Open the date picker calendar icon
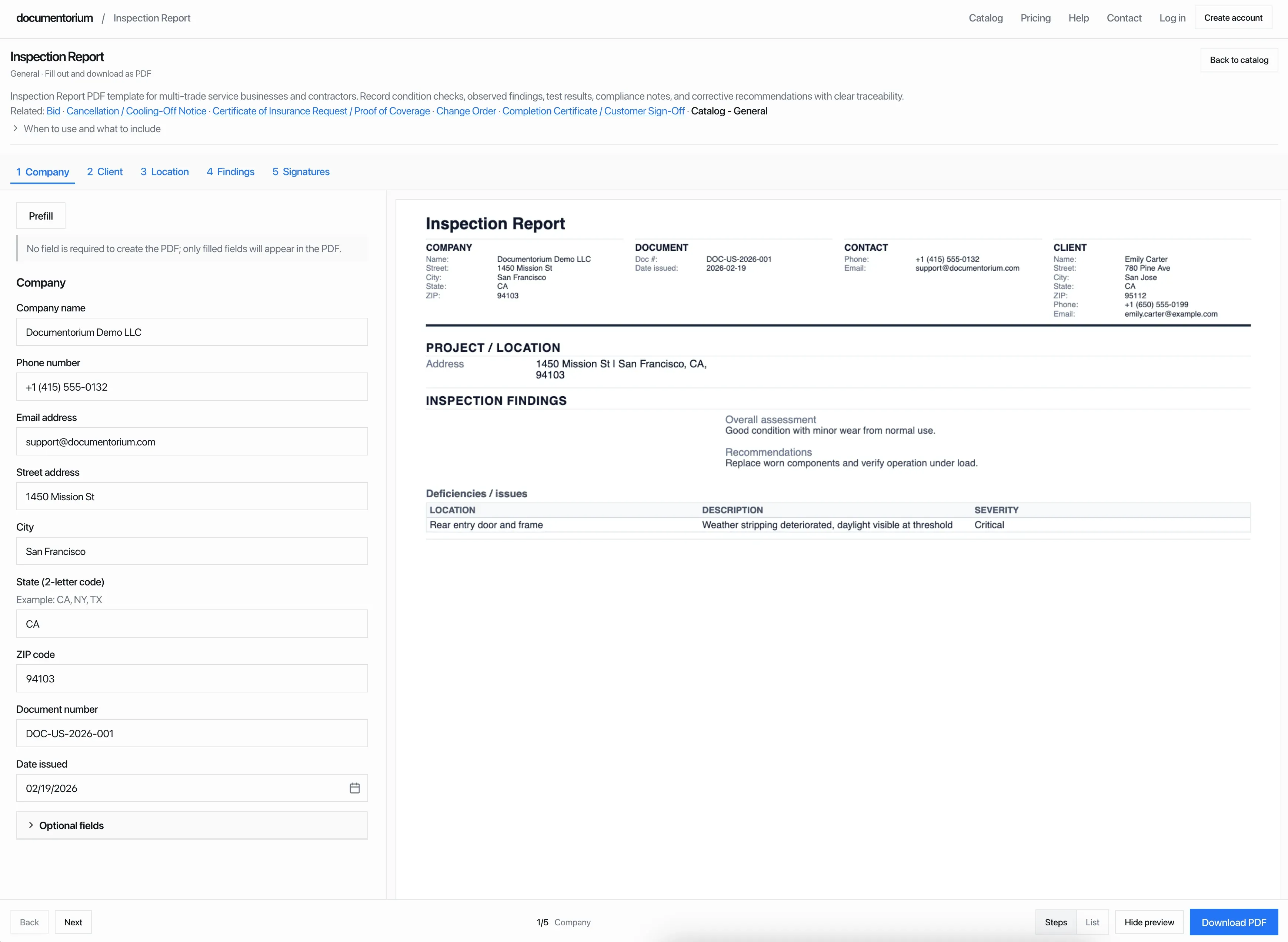Screen dimensions: 1288x942 pyautogui.click(x=355, y=788)
